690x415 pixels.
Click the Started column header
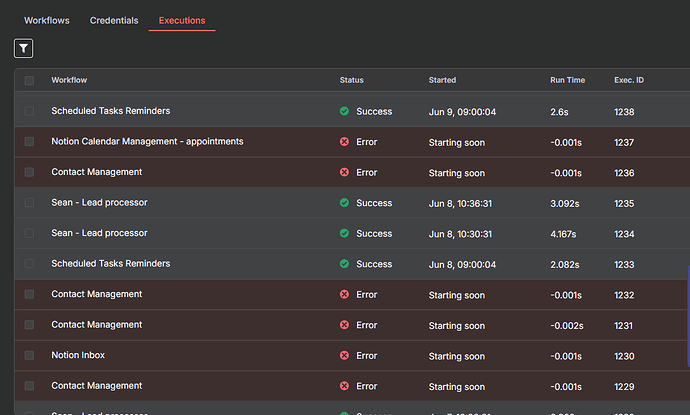442,80
